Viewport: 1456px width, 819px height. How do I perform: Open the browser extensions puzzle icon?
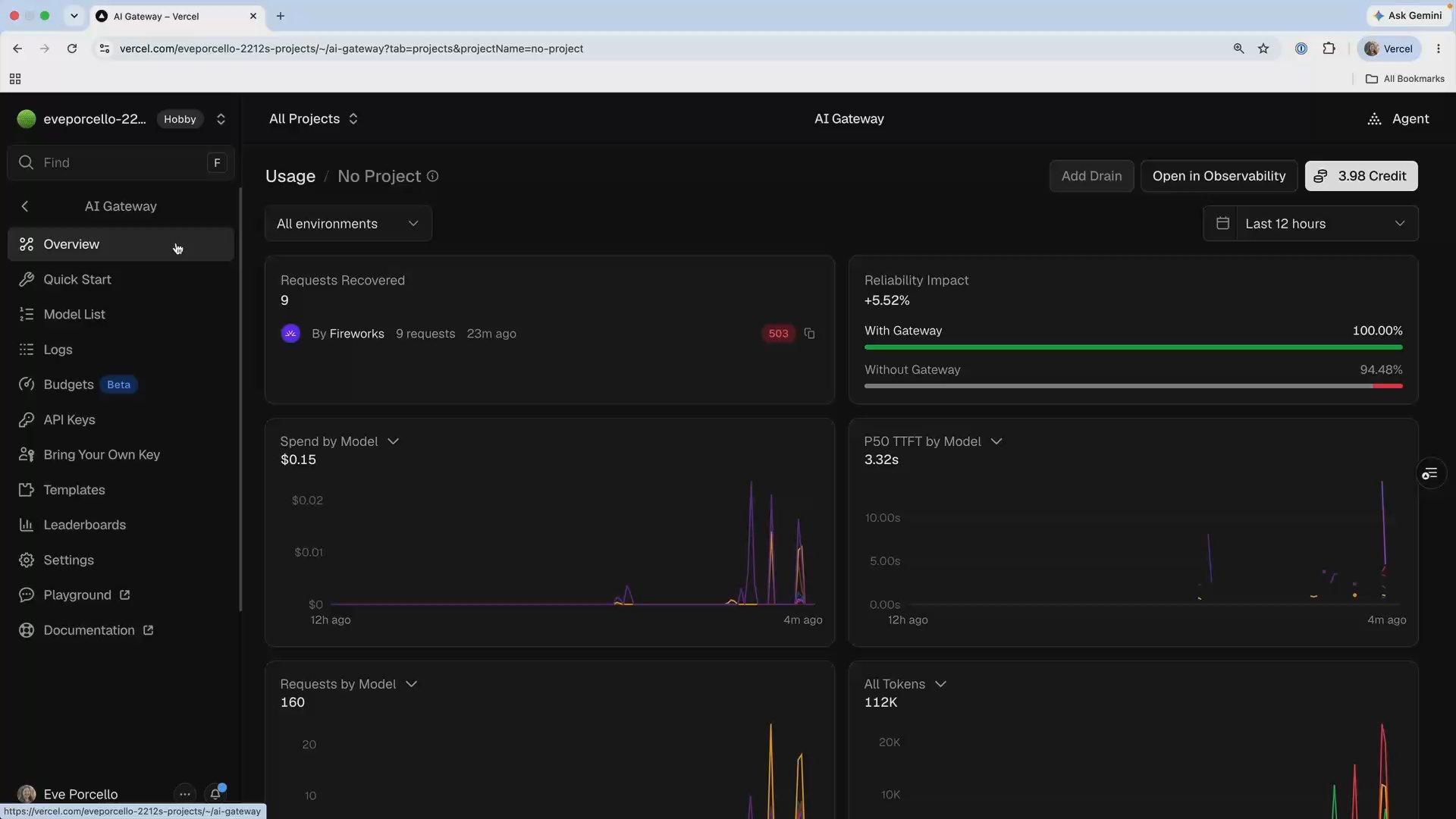point(1329,49)
